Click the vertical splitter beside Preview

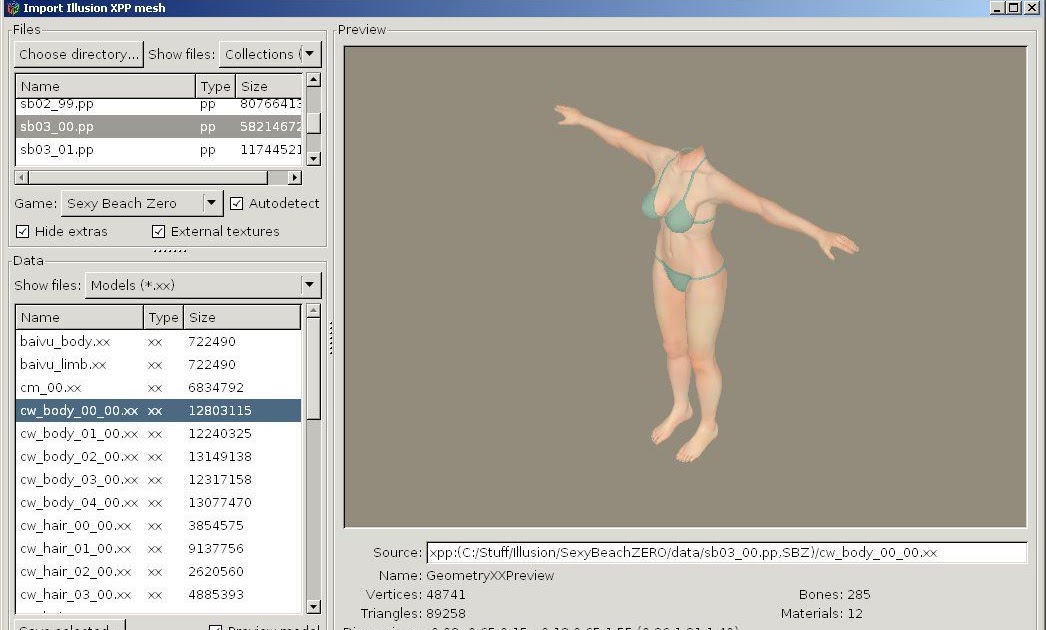[331, 337]
